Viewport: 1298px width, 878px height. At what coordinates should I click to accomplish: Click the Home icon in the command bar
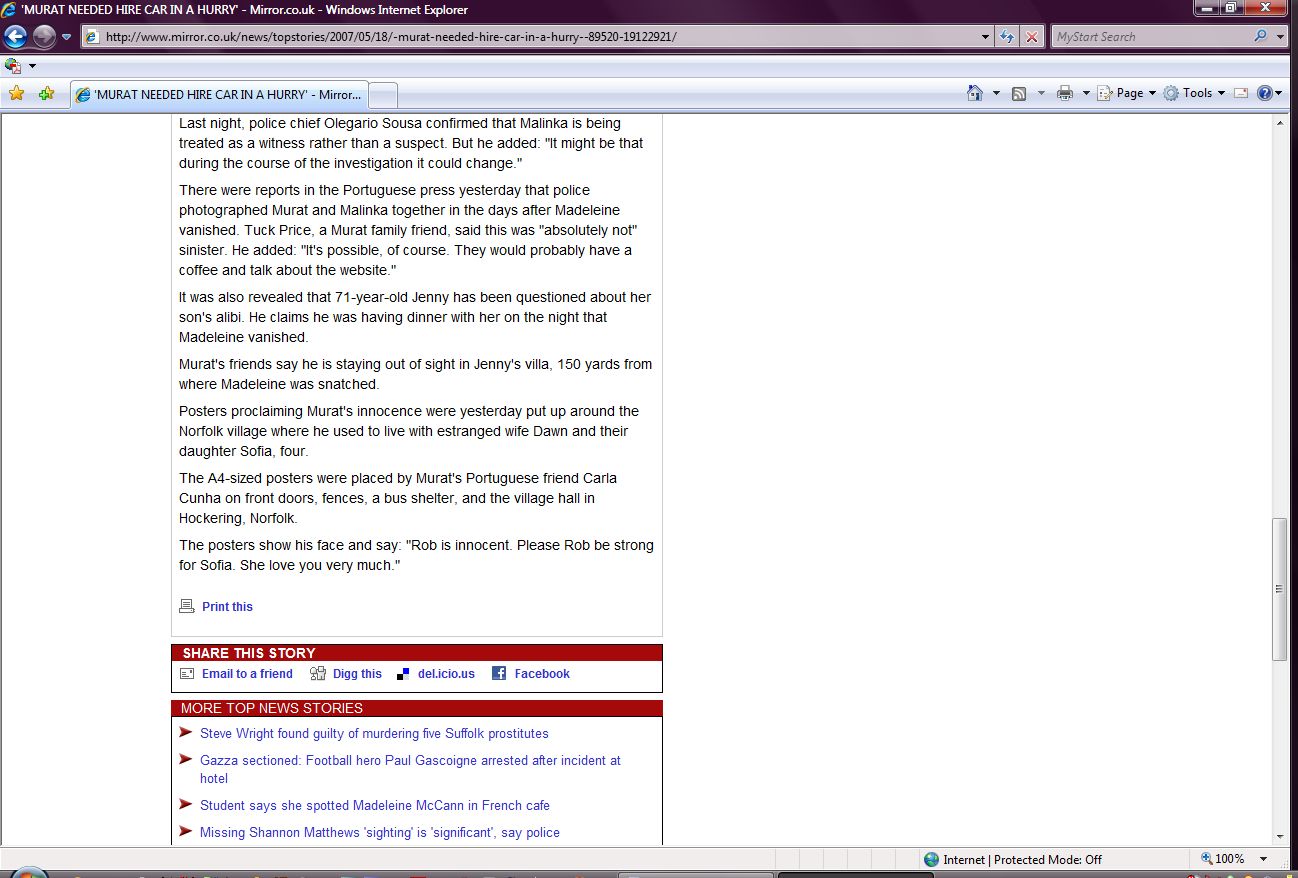click(x=975, y=93)
